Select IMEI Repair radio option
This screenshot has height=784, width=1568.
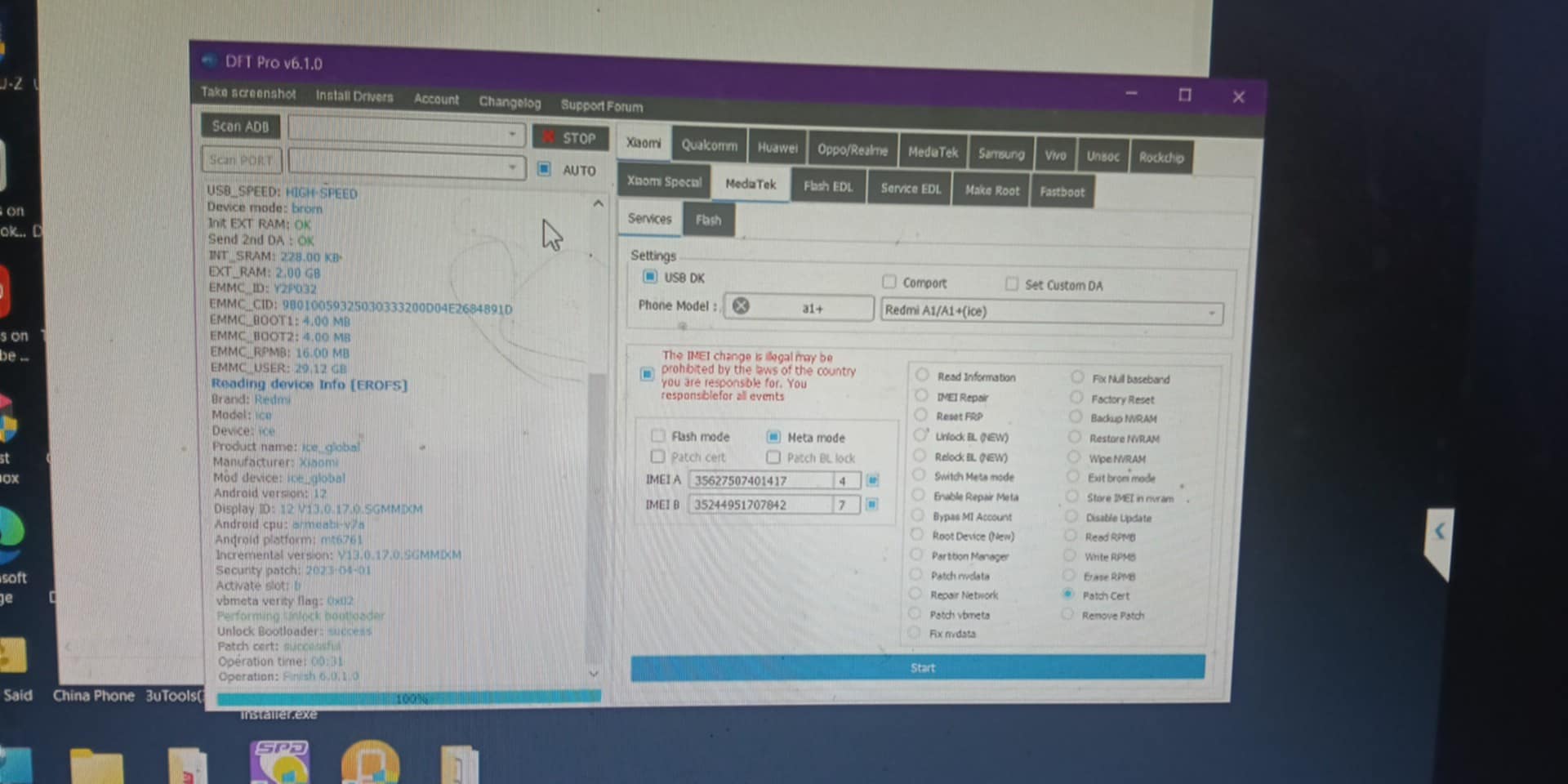tap(921, 396)
